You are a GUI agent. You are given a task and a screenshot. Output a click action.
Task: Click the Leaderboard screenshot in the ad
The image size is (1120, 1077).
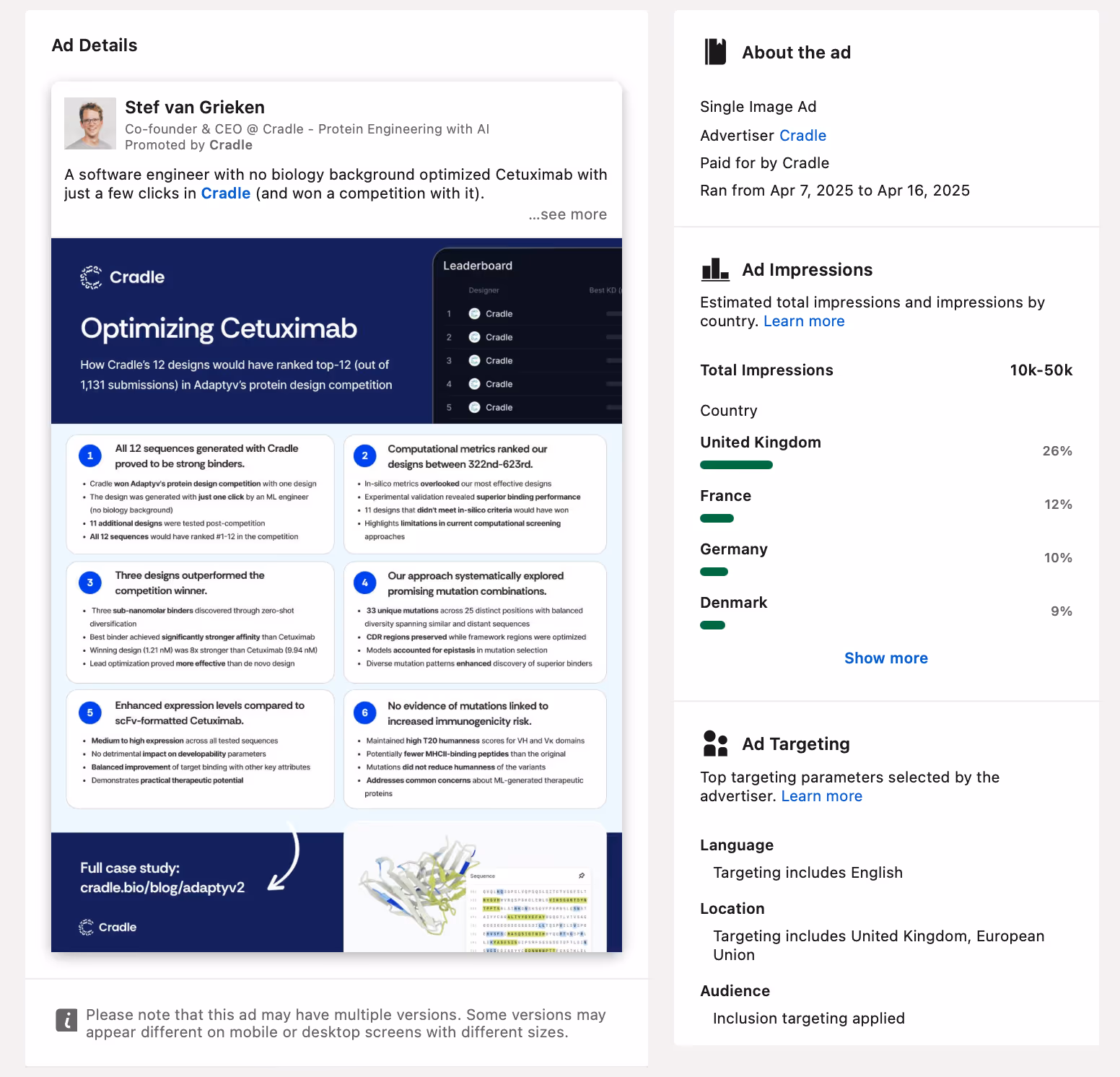[x=527, y=332]
